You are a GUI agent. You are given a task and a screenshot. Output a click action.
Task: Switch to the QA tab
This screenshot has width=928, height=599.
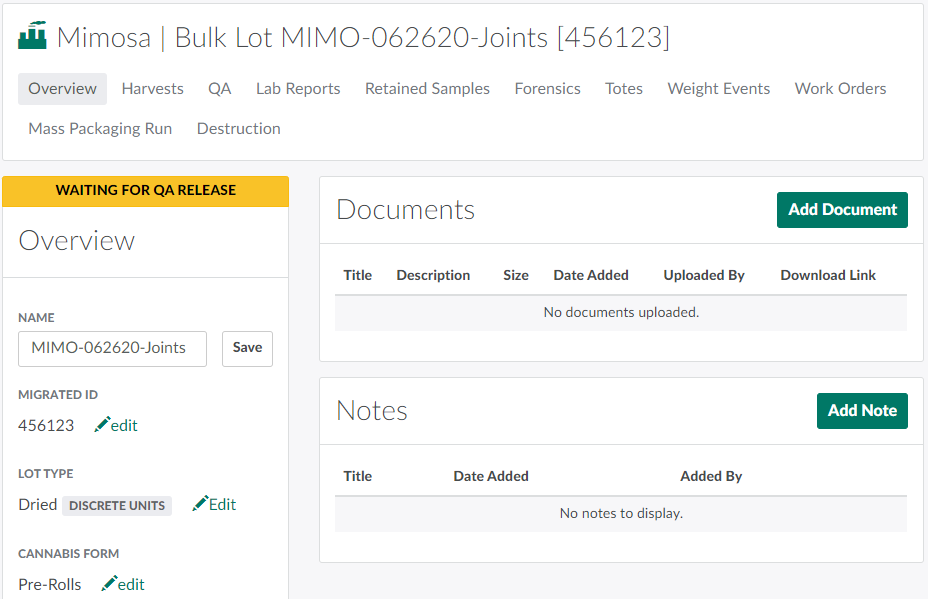(x=219, y=89)
